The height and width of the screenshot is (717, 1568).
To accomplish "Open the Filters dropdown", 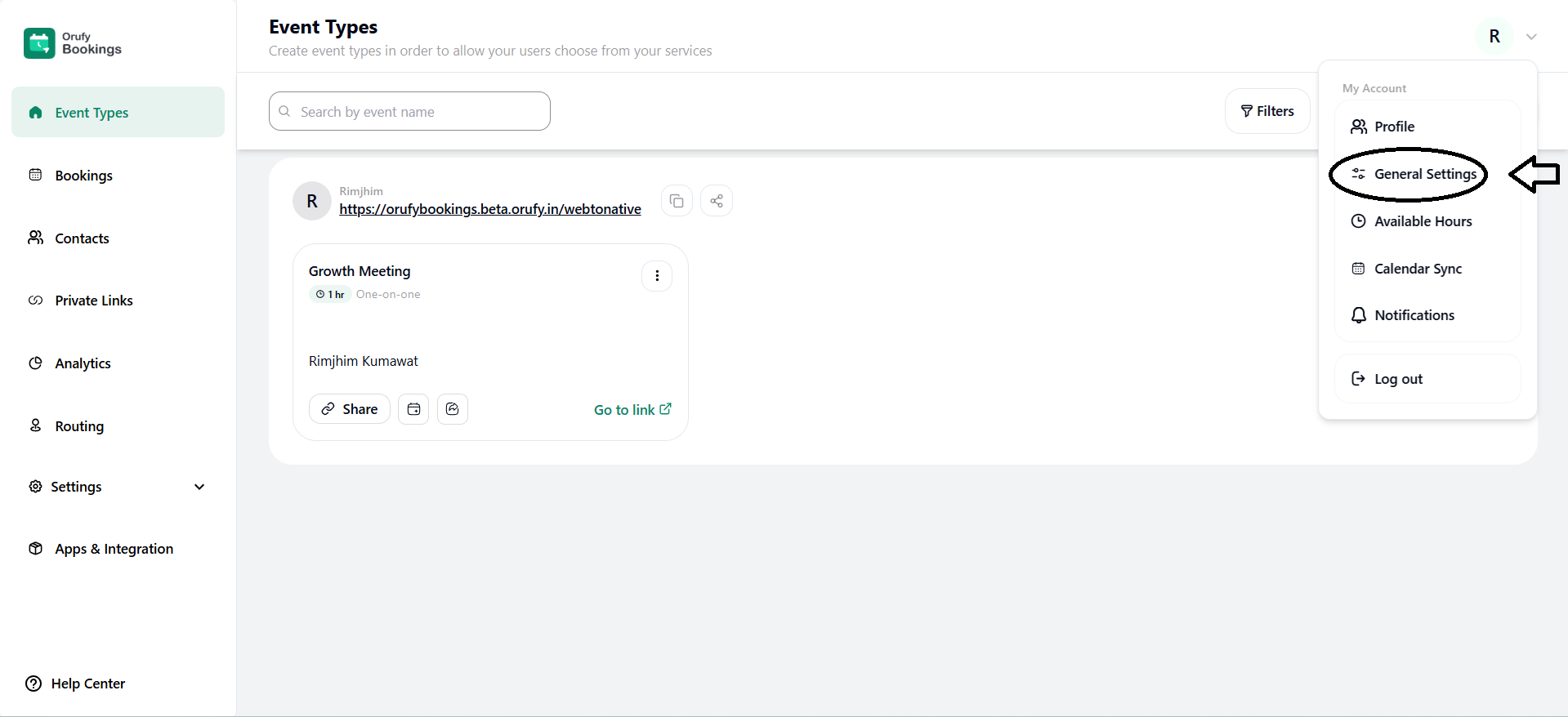I will click(x=1267, y=111).
